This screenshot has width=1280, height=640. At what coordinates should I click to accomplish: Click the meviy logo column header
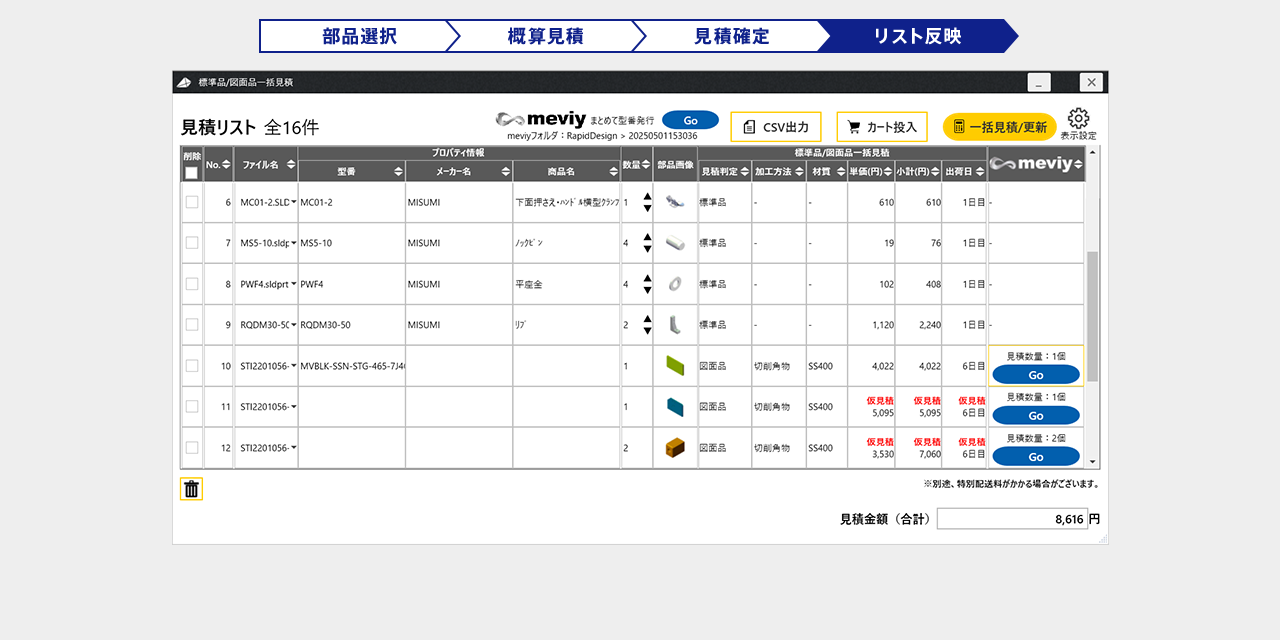[1035, 164]
